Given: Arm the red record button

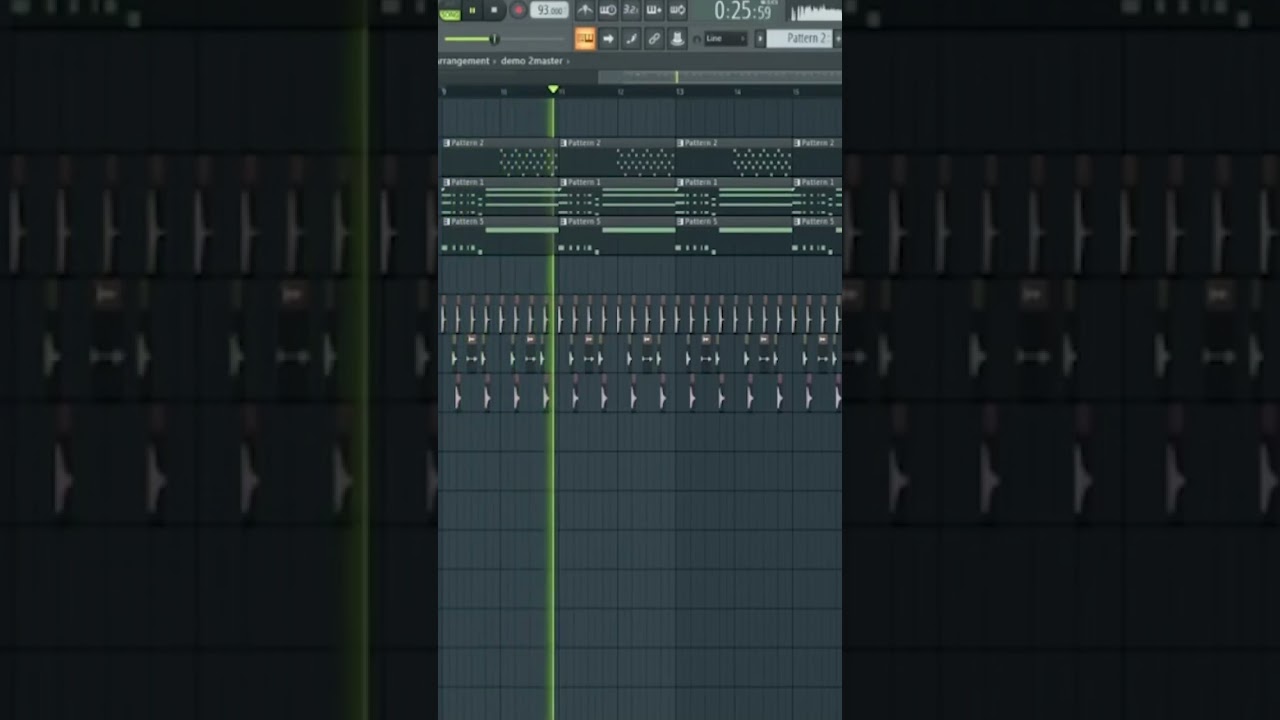Looking at the screenshot, I should (x=518, y=10).
